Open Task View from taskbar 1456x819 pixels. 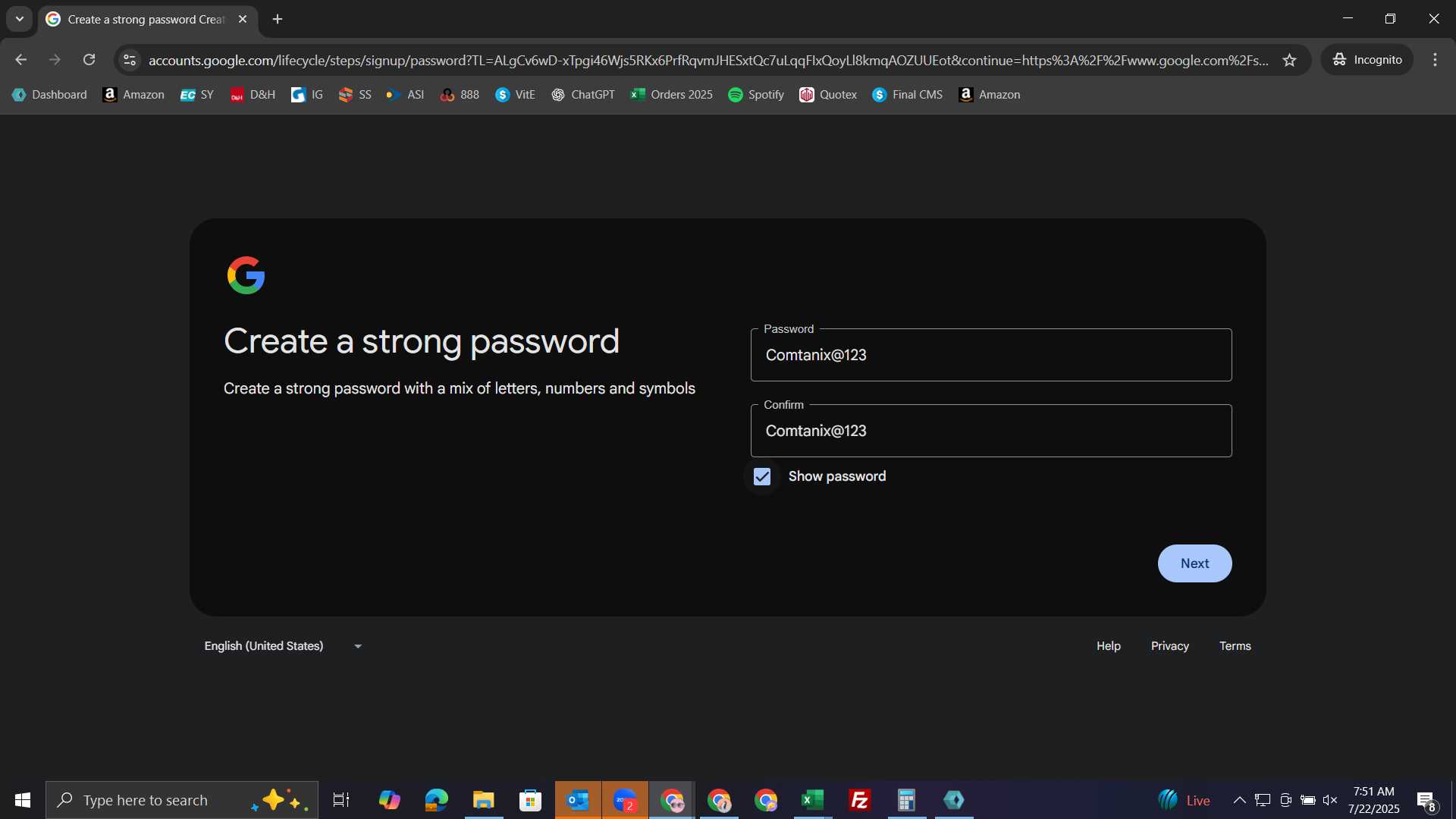341,800
